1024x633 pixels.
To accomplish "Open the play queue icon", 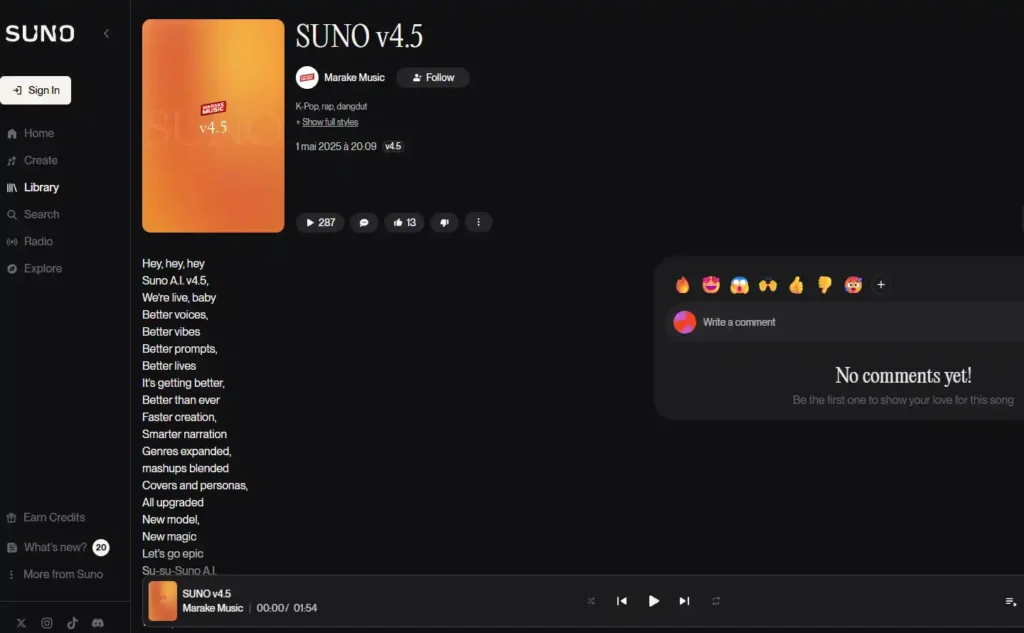I will pyautogui.click(x=1010, y=601).
